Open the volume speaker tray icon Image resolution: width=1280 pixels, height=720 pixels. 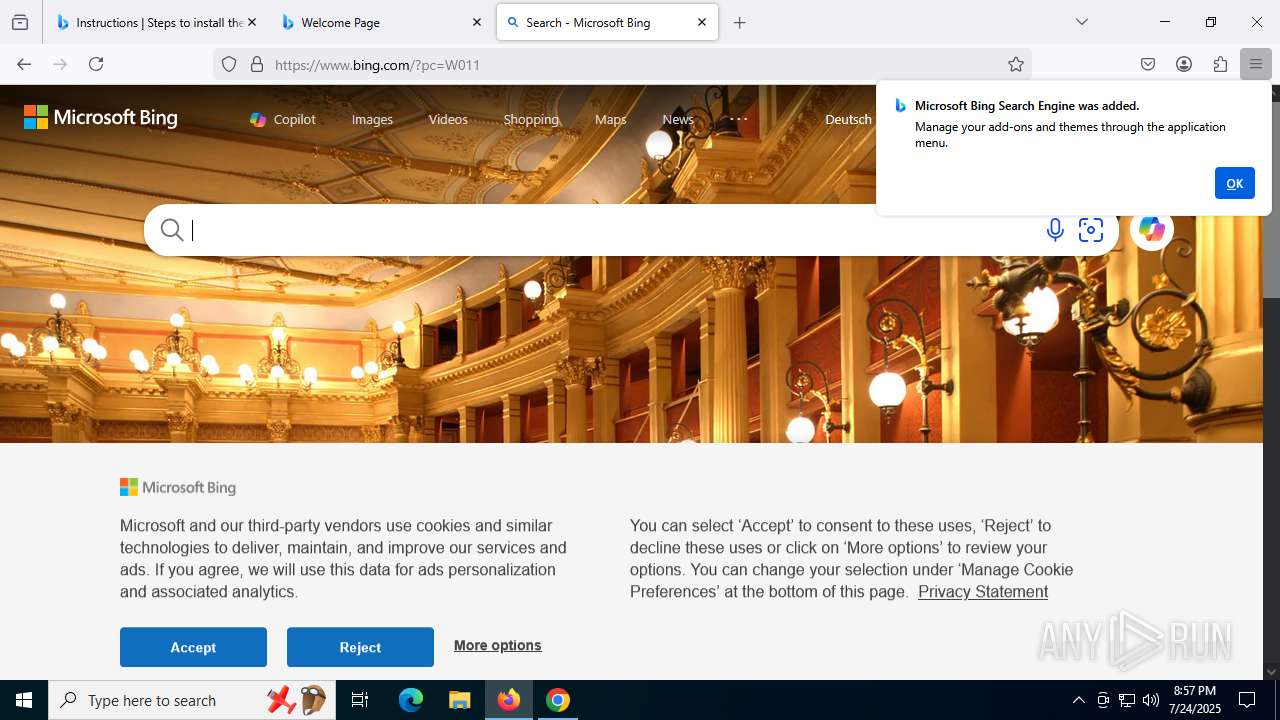[x=1150, y=700]
